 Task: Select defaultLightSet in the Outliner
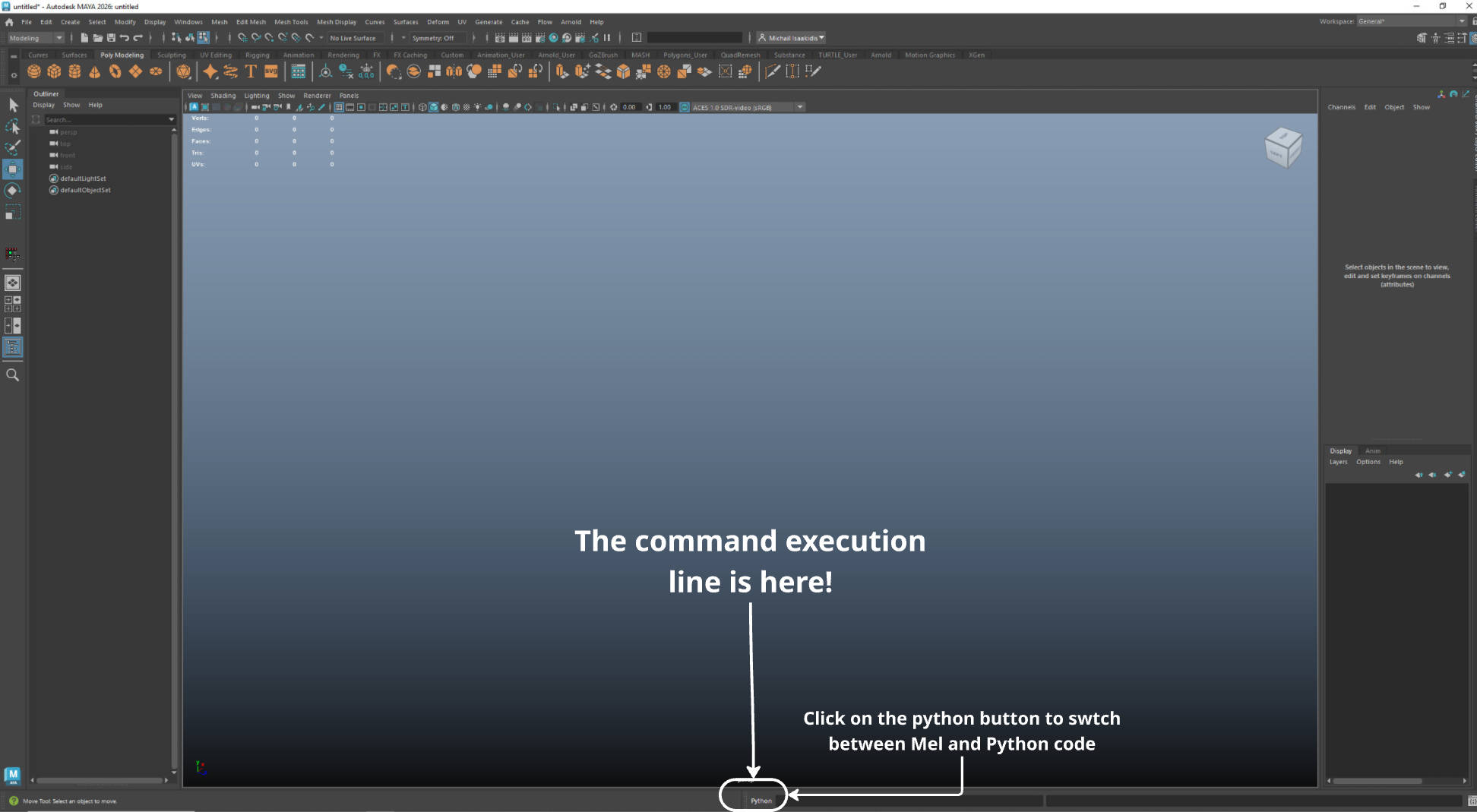click(83, 179)
